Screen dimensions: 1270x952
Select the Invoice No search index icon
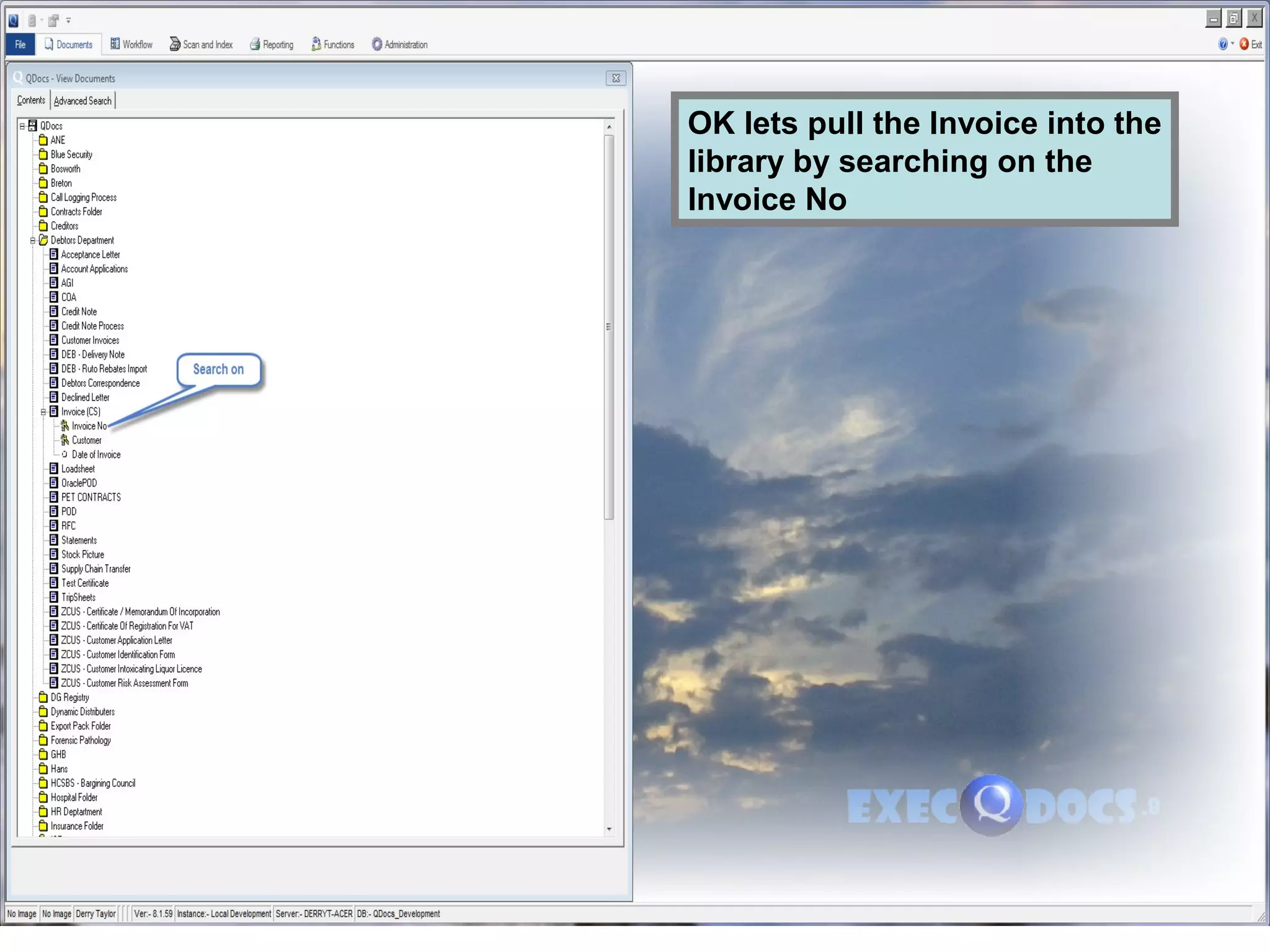pyautogui.click(x=64, y=426)
